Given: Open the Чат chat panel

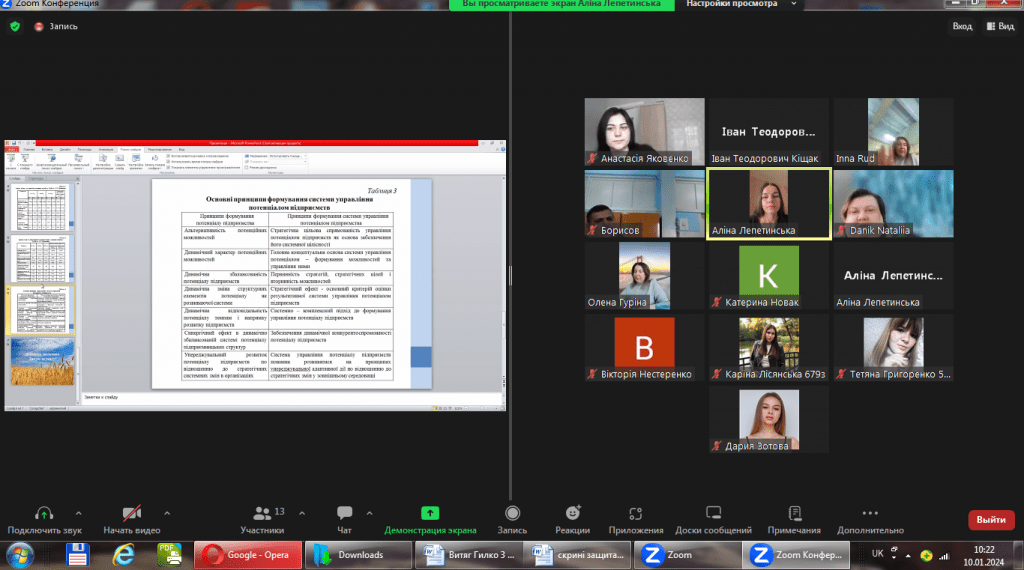Looking at the screenshot, I should coord(344,513).
